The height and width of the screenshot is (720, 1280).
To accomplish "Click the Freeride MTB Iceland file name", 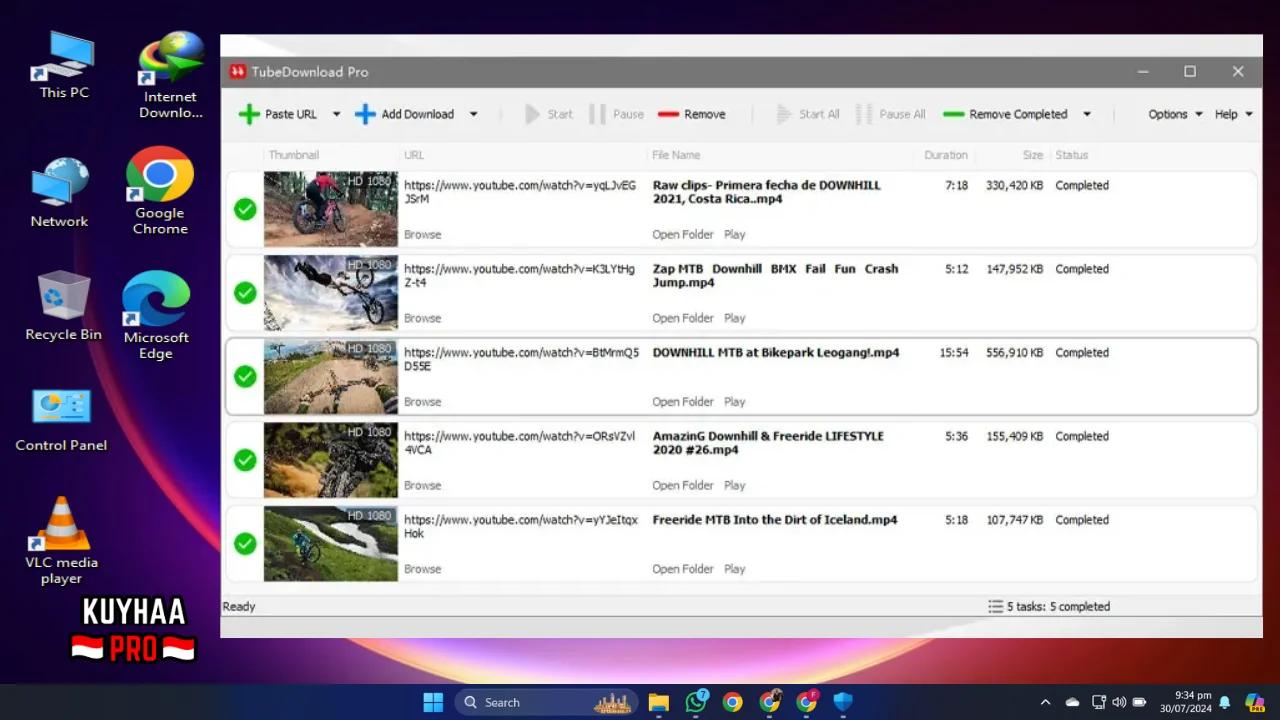I will tap(775, 520).
